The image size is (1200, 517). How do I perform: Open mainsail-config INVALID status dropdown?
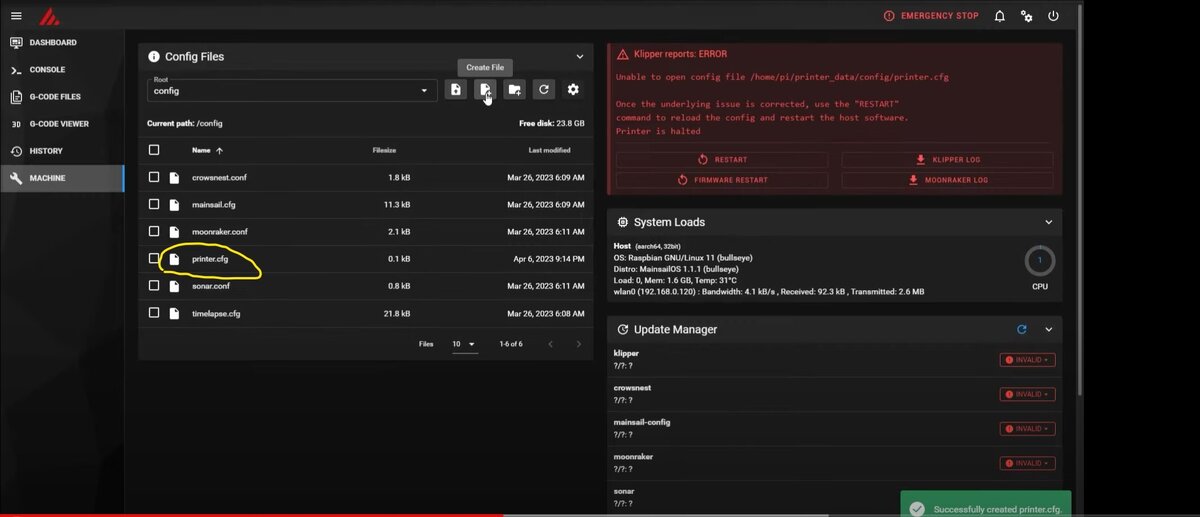(1027, 429)
